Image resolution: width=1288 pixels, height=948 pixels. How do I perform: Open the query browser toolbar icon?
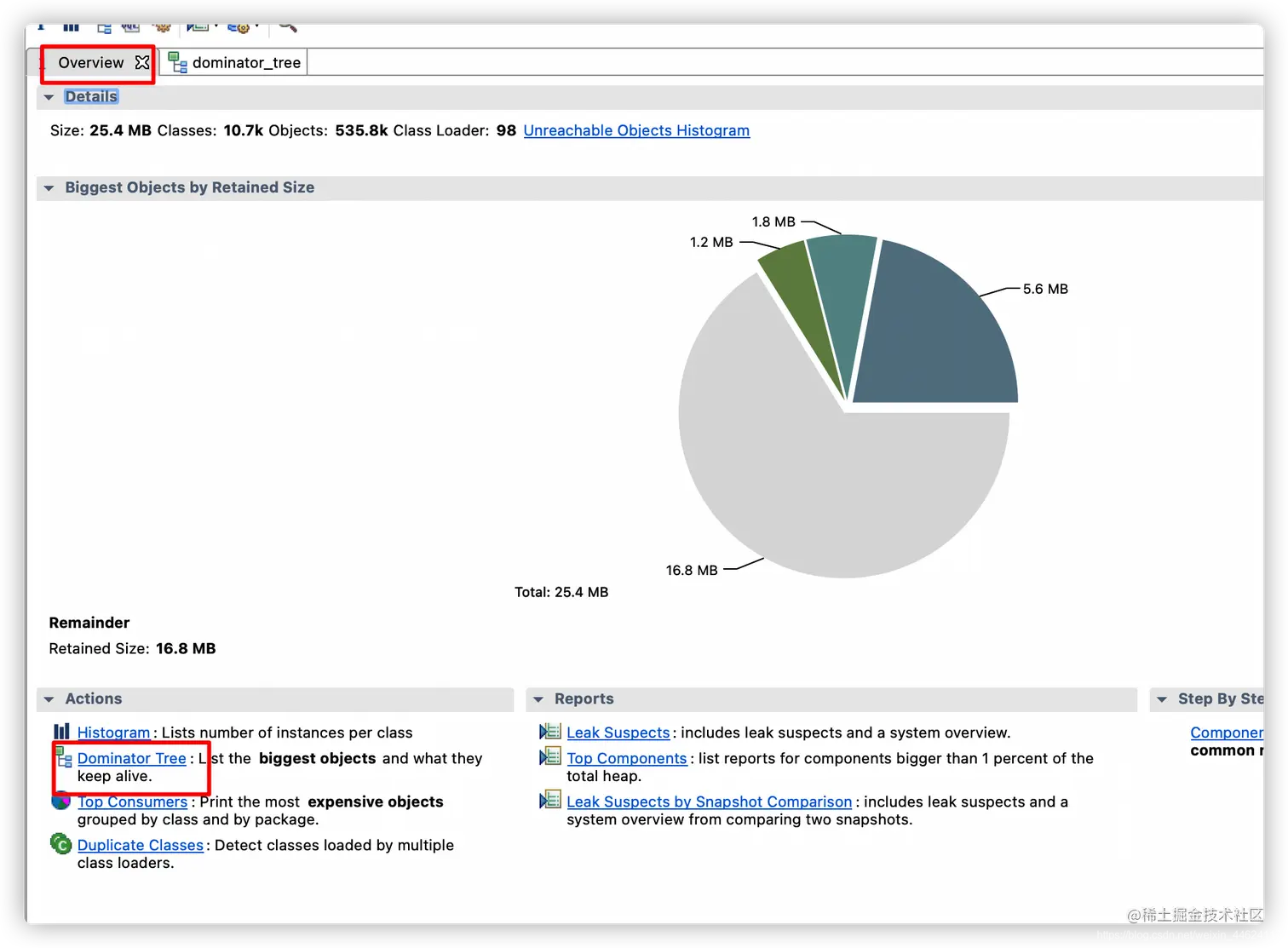point(239,27)
